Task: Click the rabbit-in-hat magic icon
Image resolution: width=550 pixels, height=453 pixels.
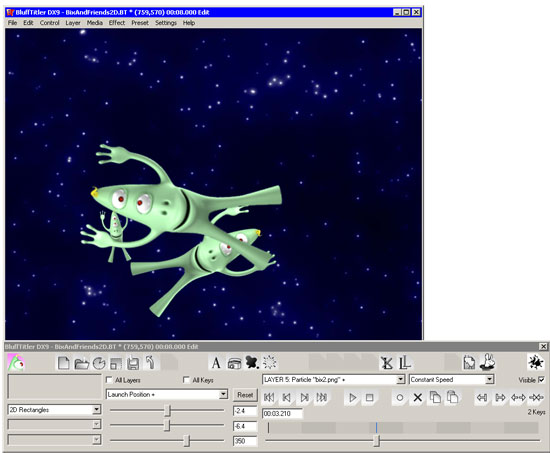Action: click(x=488, y=362)
